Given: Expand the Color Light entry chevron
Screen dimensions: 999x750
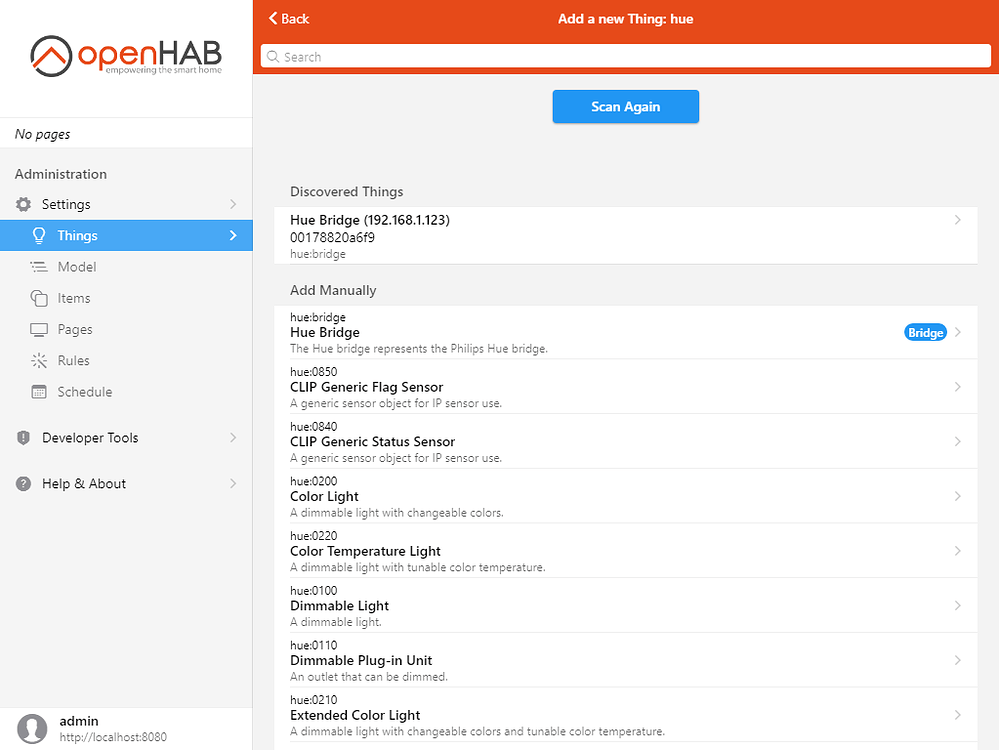Looking at the screenshot, I should 957,495.
